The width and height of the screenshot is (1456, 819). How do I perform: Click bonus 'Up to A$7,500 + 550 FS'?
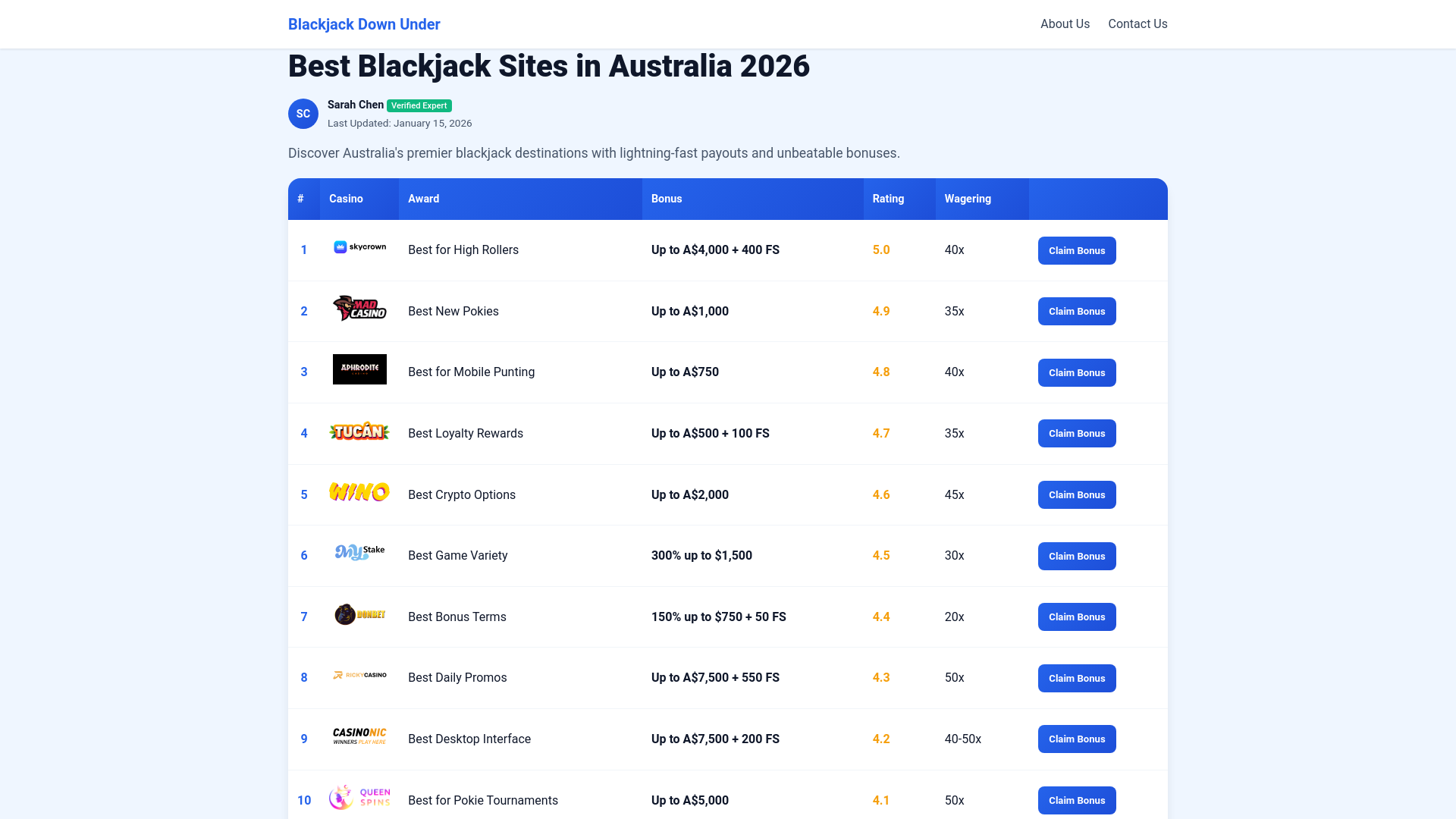pyautogui.click(x=715, y=678)
